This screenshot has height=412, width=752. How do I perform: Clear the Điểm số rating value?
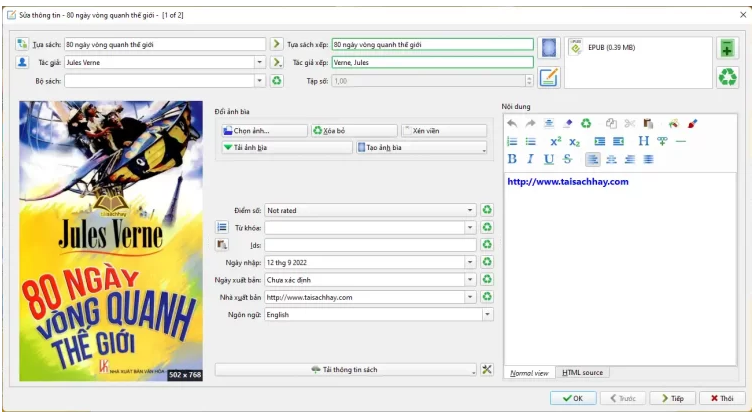pos(487,210)
